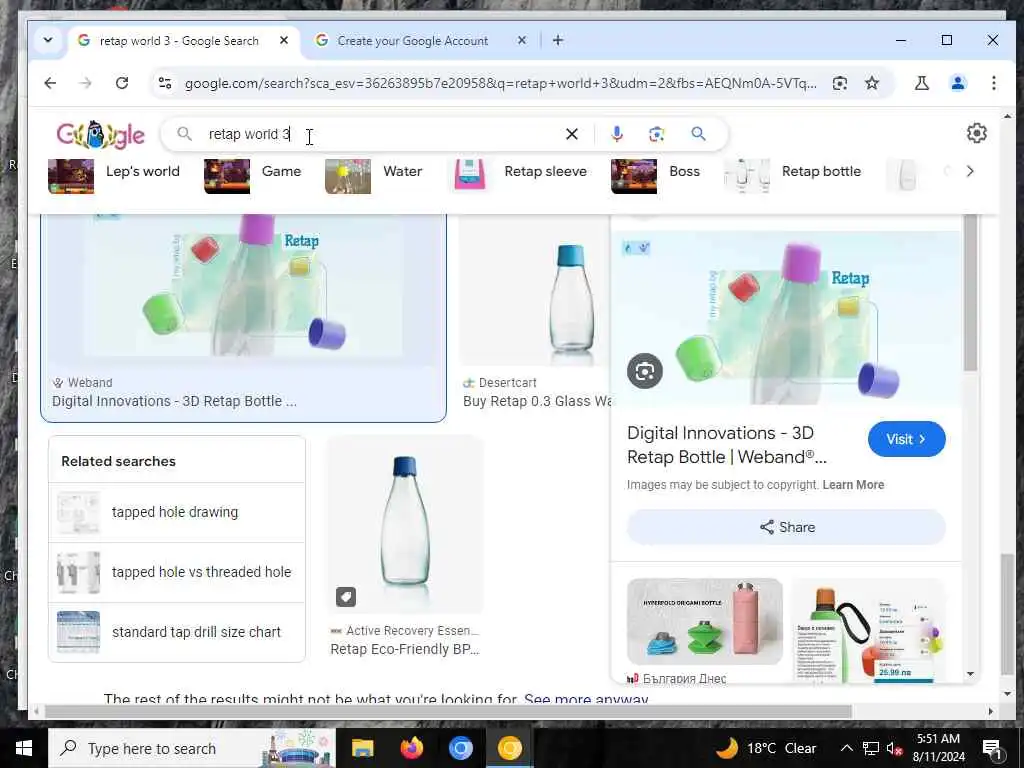Open Digital Innovations 3D Retap Bottle title
The image size is (1024, 768).
tap(727, 445)
